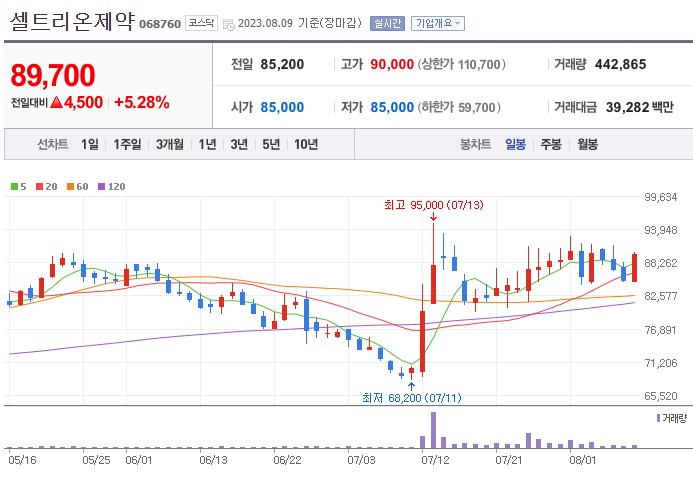The width and height of the screenshot is (693, 482).
Task: Click the 05/16 date on the x-axis
Action: 23,460
